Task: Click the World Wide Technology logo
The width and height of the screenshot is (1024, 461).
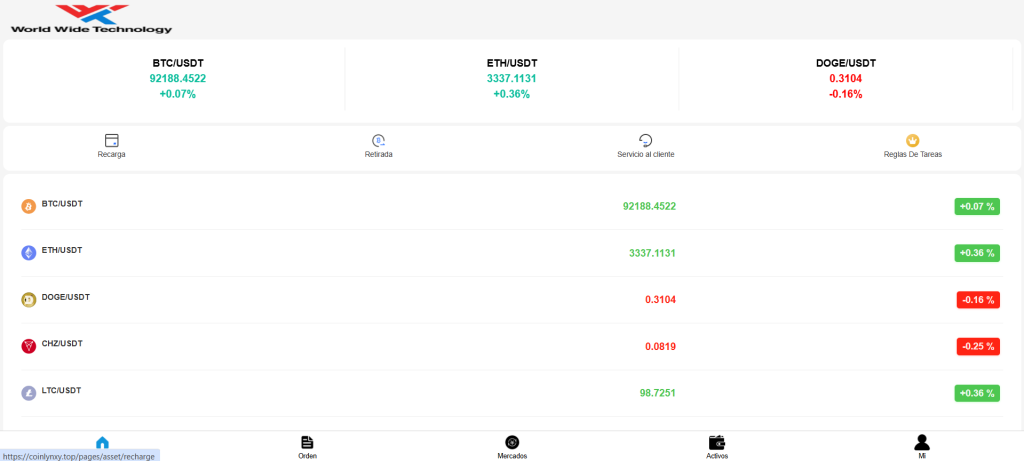Action: click(91, 18)
